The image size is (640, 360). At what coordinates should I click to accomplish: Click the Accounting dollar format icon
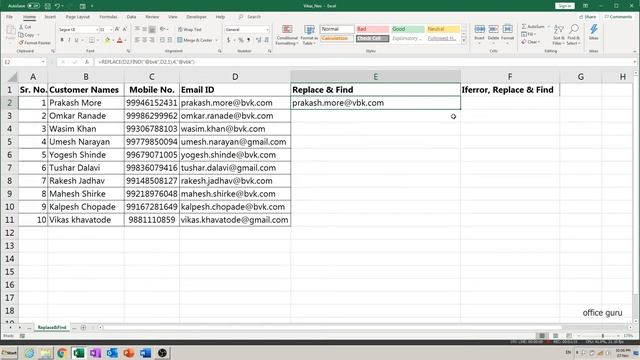click(229, 40)
